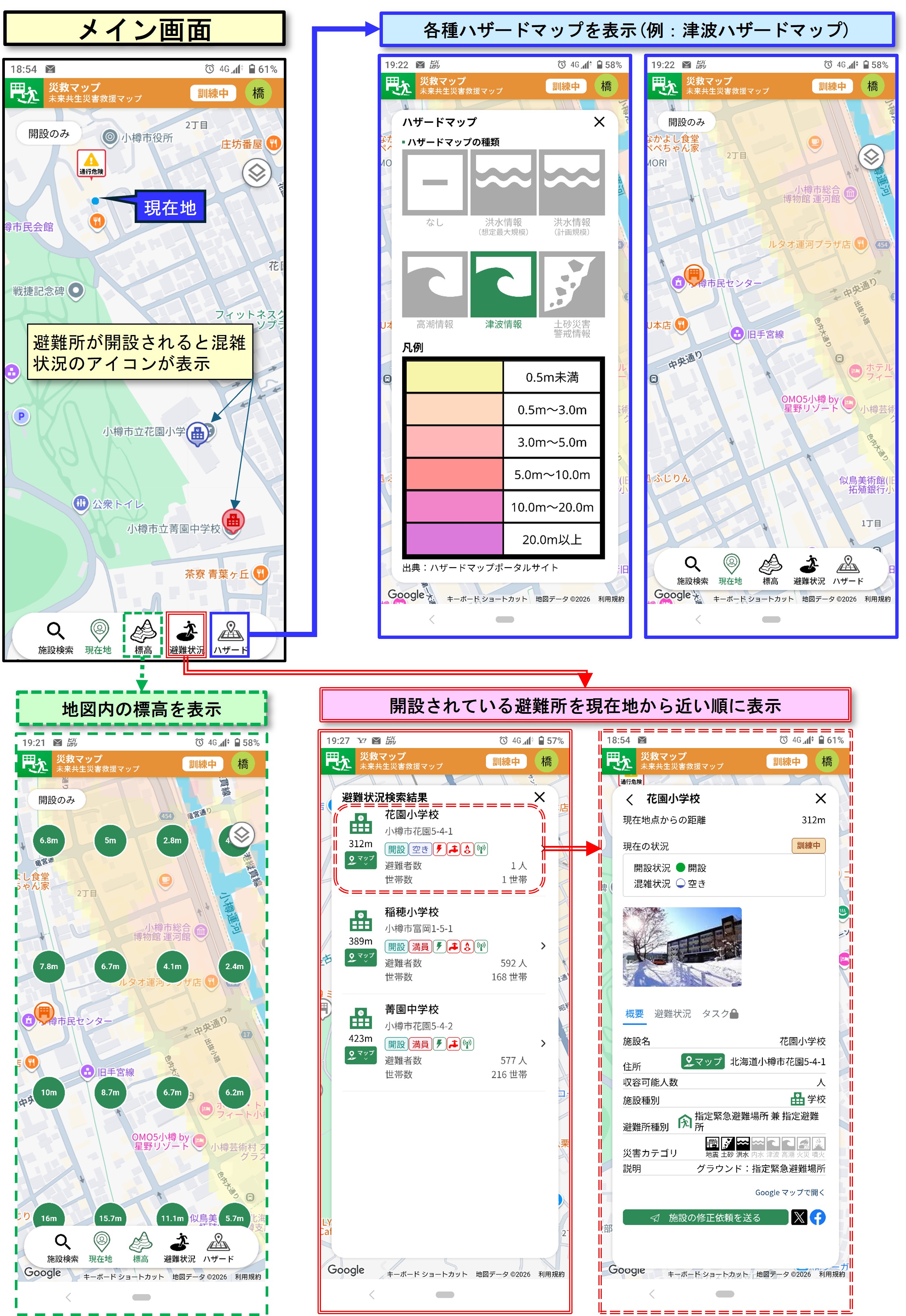Tap the antenna icon in the 菁園中学校 row
906x1316 pixels.
point(467,1044)
